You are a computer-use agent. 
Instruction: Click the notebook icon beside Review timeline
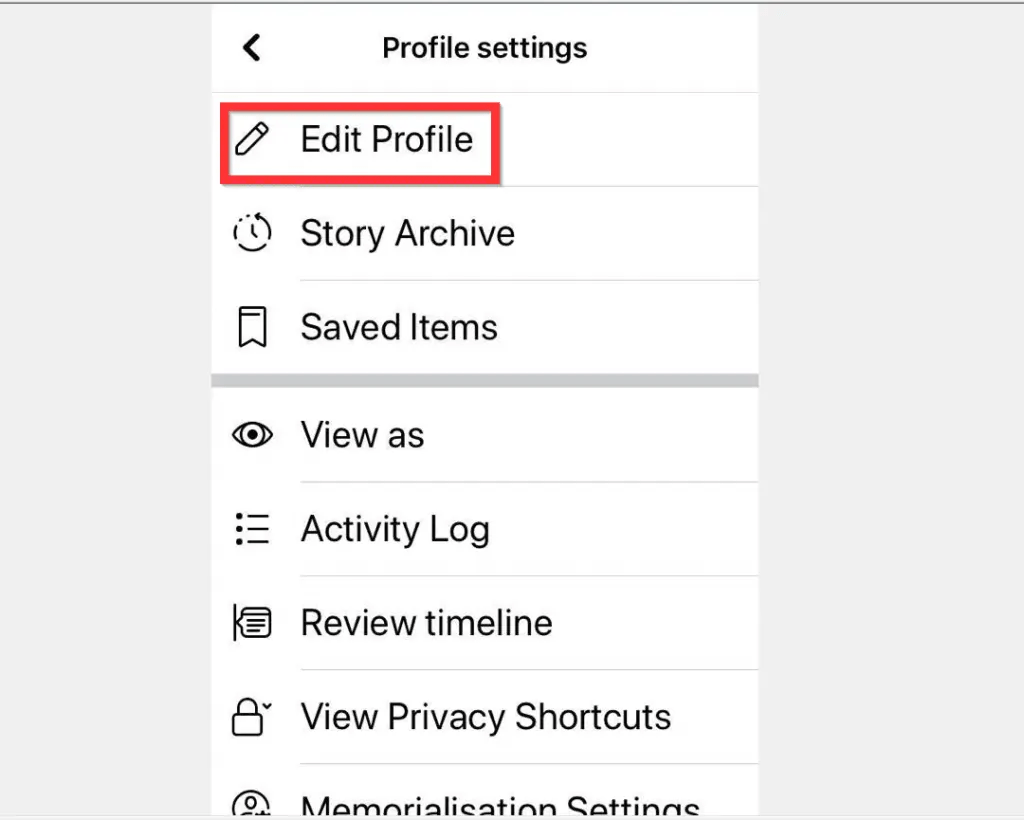(252, 622)
